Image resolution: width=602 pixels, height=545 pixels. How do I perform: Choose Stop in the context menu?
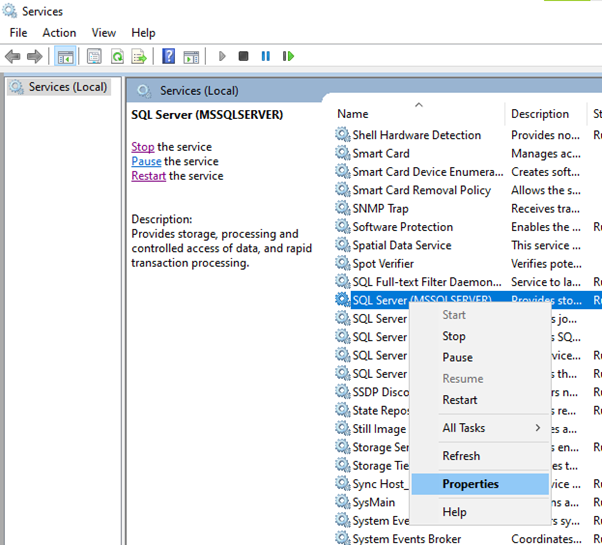(480, 336)
